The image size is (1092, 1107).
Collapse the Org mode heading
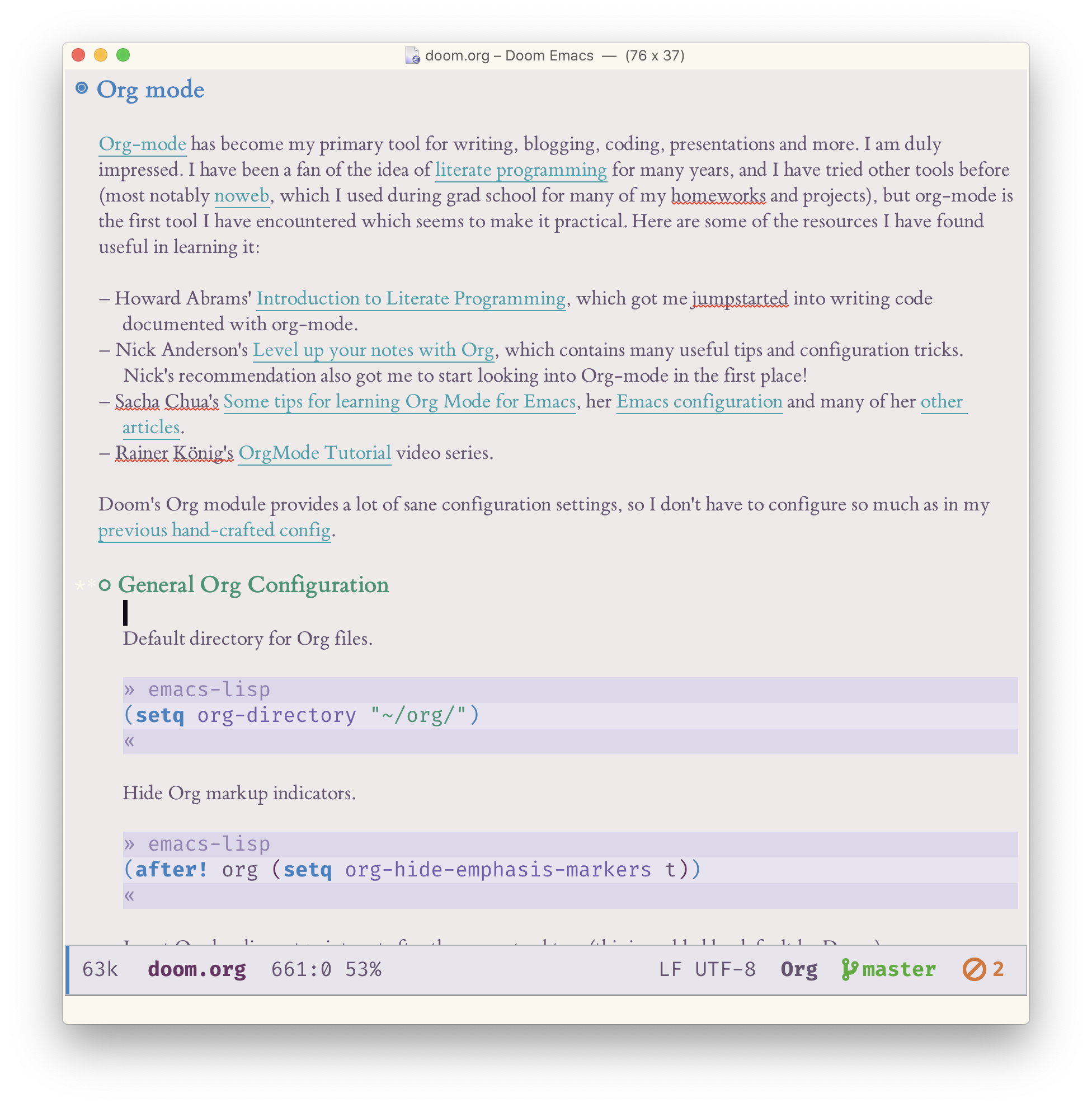(150, 90)
